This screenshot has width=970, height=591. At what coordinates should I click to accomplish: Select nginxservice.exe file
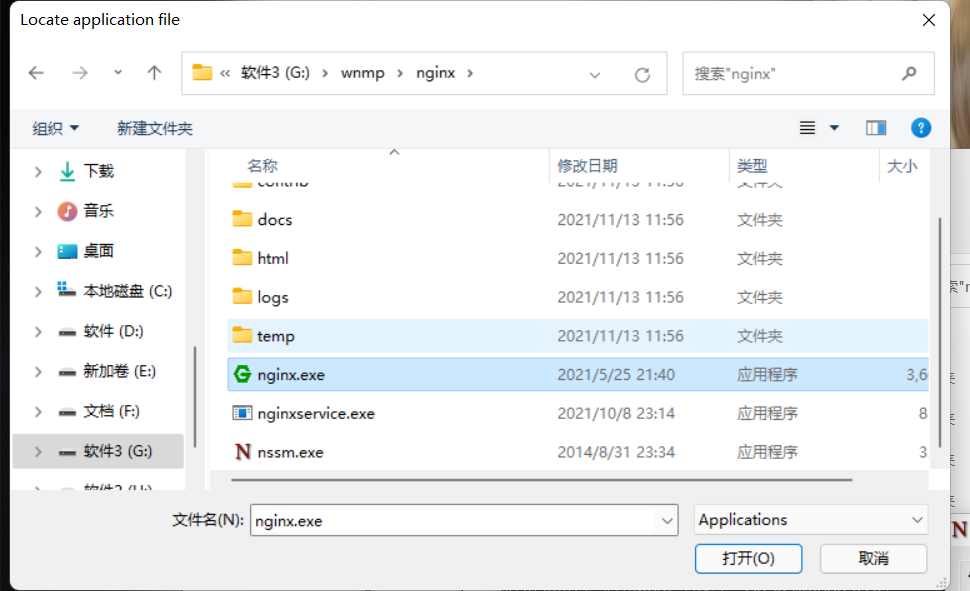tap(578, 413)
